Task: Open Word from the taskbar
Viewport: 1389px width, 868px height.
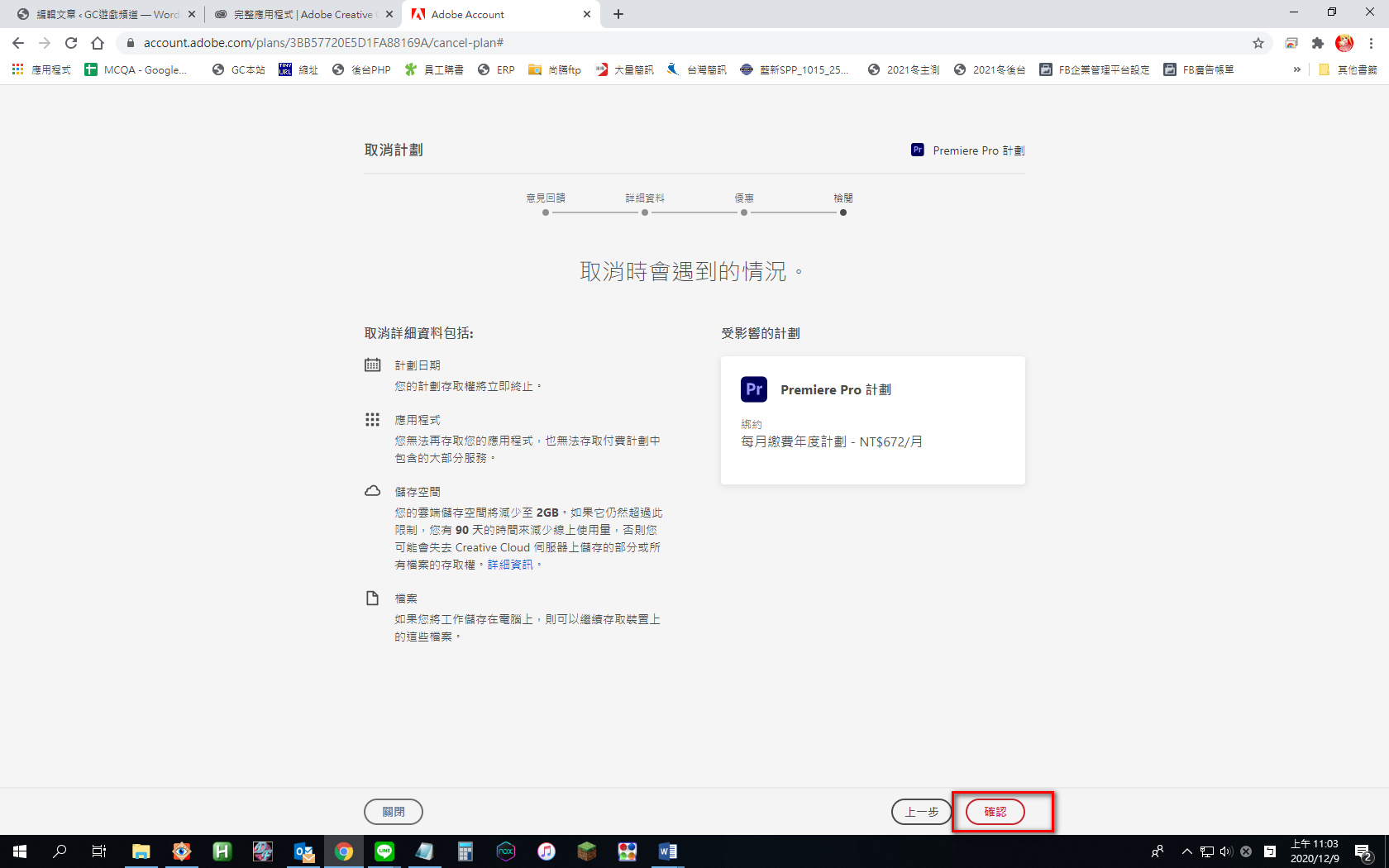Action: point(667,851)
